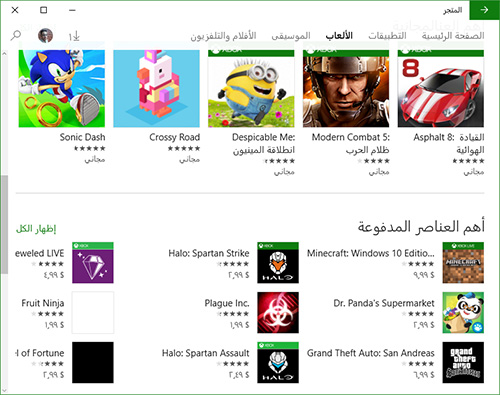
Task: Click the search magnifier icon
Action: pyautogui.click(x=15, y=35)
